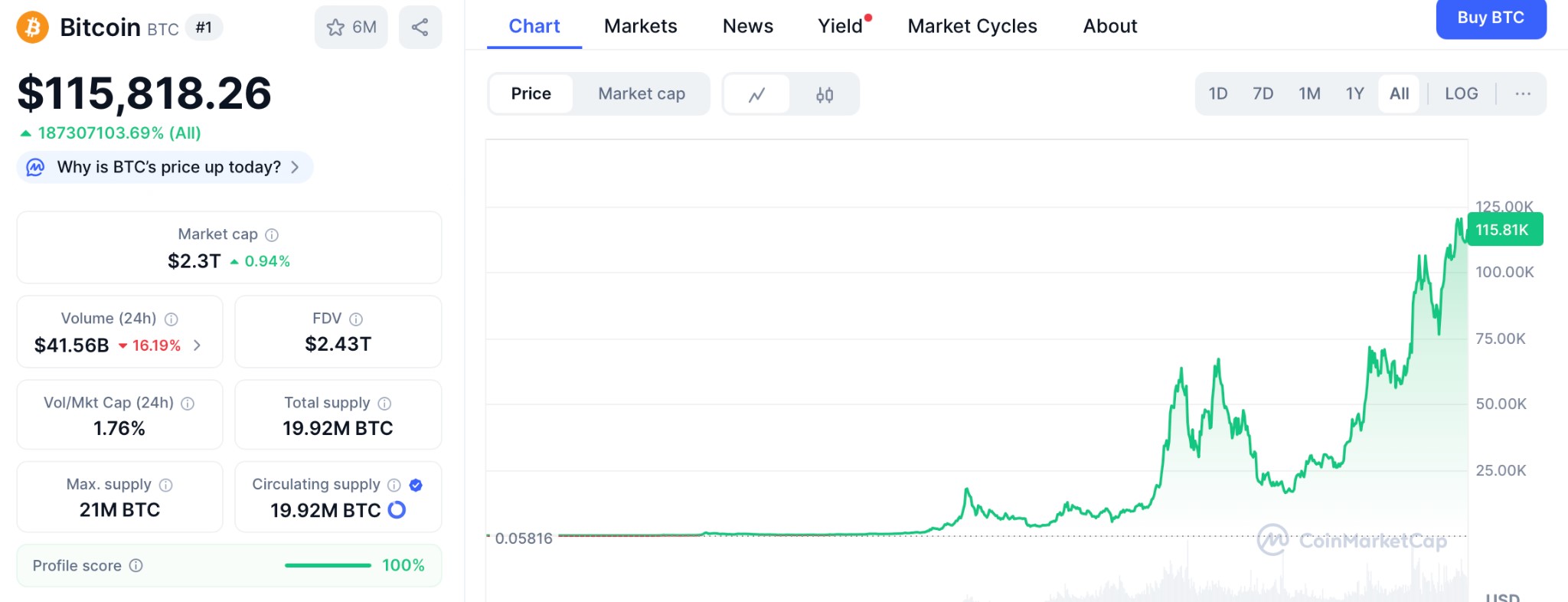Select the 7D time range
Image resolution: width=1568 pixels, height=602 pixels.
pyautogui.click(x=1263, y=94)
